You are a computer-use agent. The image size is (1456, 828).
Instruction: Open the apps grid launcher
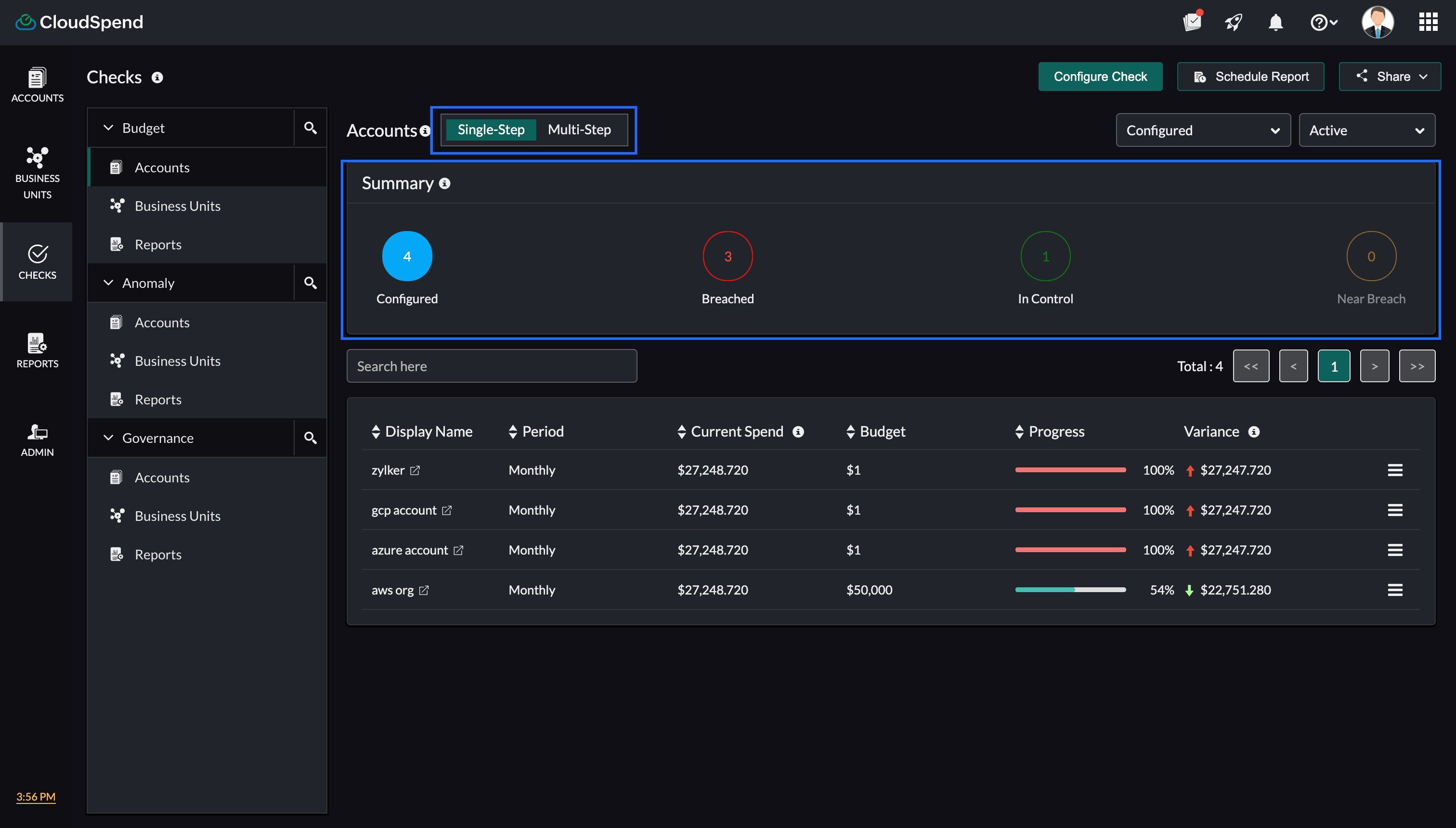click(1428, 22)
